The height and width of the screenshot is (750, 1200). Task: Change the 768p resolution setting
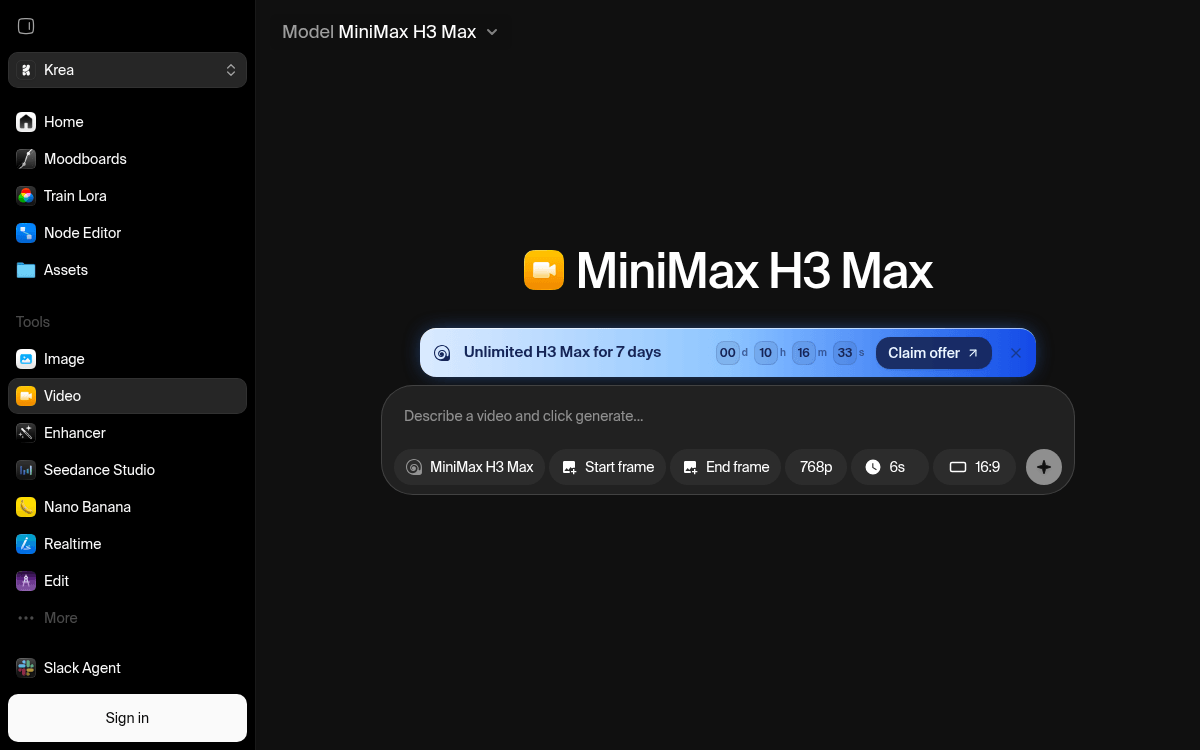point(816,467)
